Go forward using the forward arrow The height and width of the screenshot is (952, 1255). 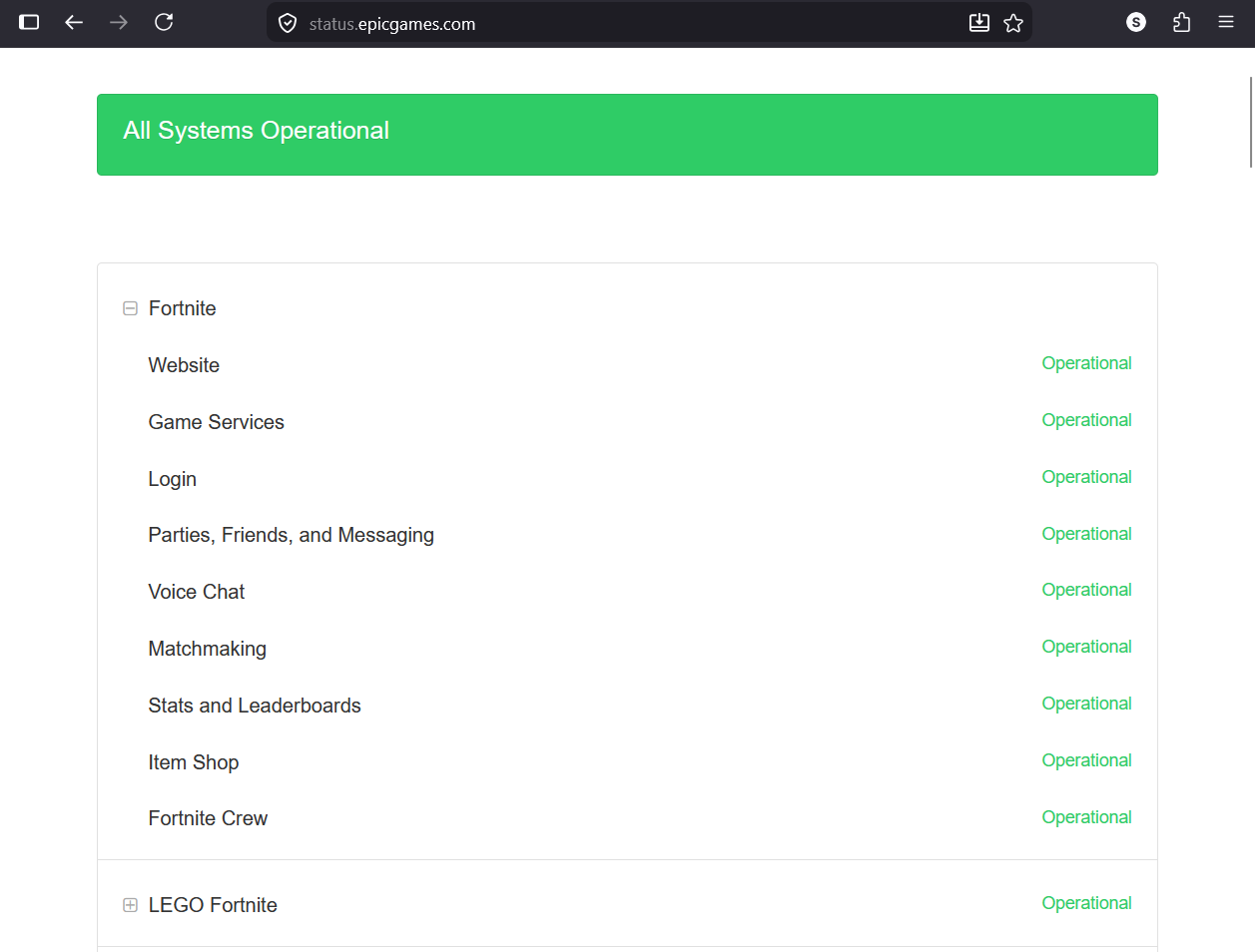tap(119, 22)
